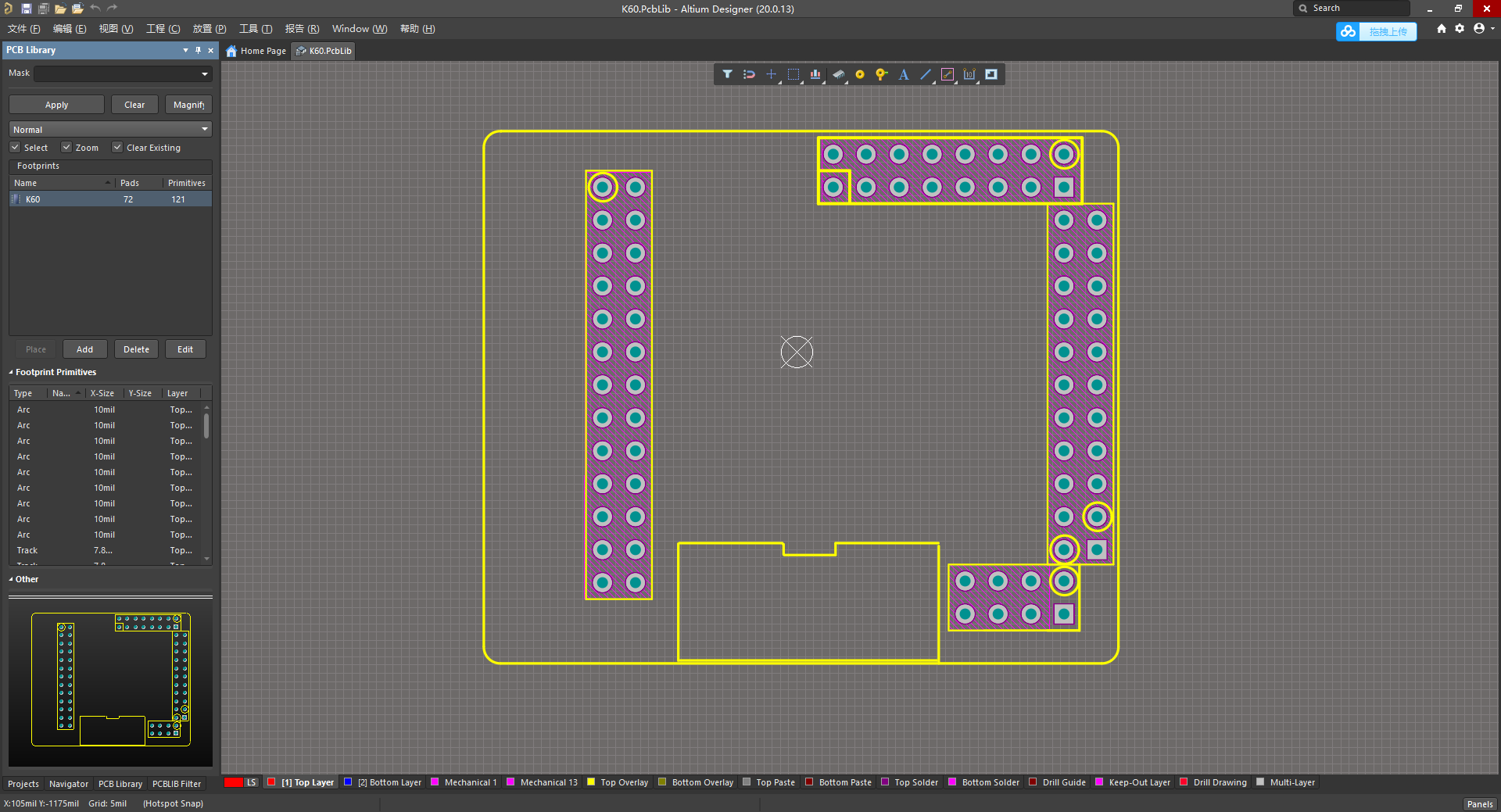Toggle the Select checkbox

pos(15,147)
